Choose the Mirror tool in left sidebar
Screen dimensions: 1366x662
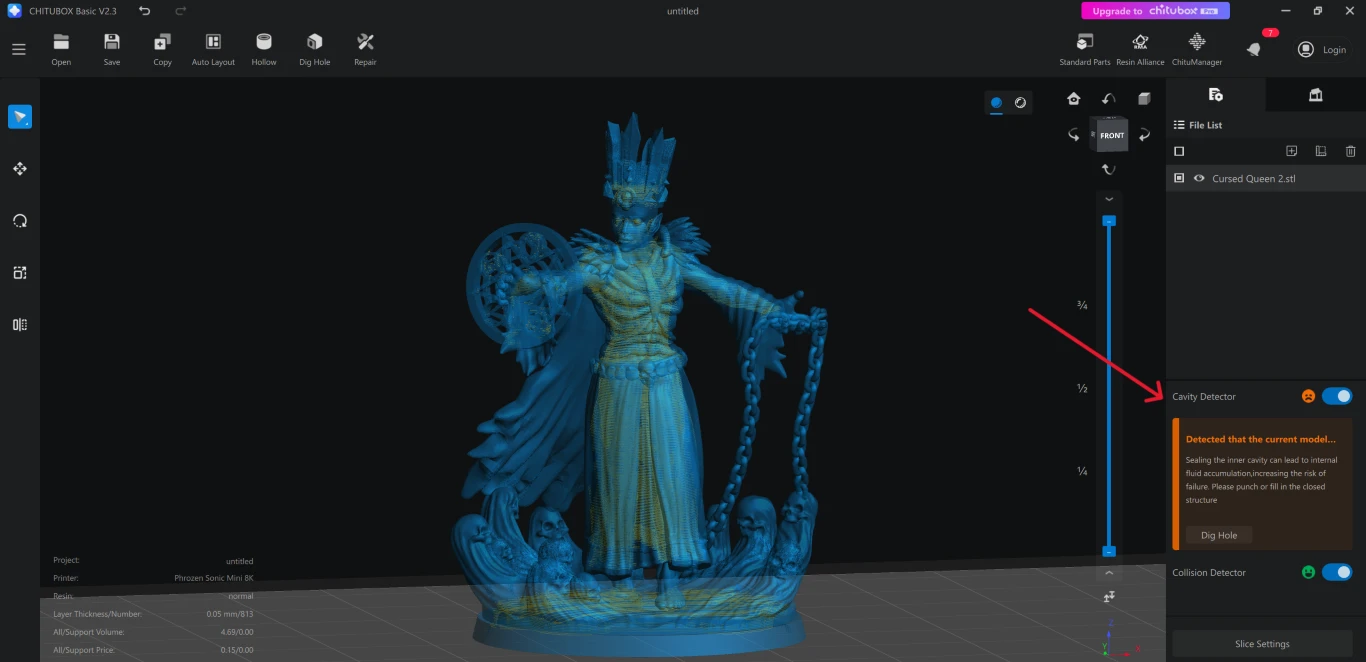click(20, 324)
